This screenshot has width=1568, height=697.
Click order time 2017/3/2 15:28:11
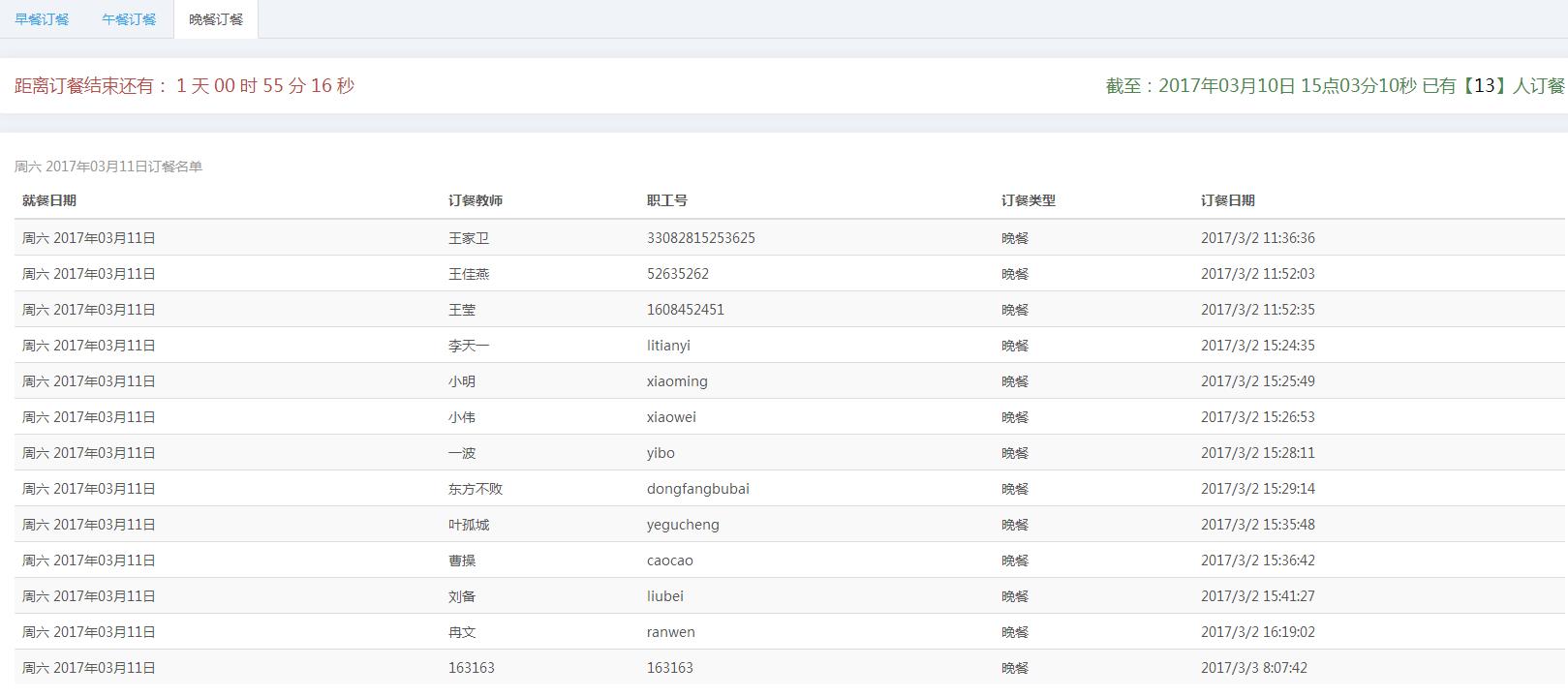pyautogui.click(x=1258, y=453)
